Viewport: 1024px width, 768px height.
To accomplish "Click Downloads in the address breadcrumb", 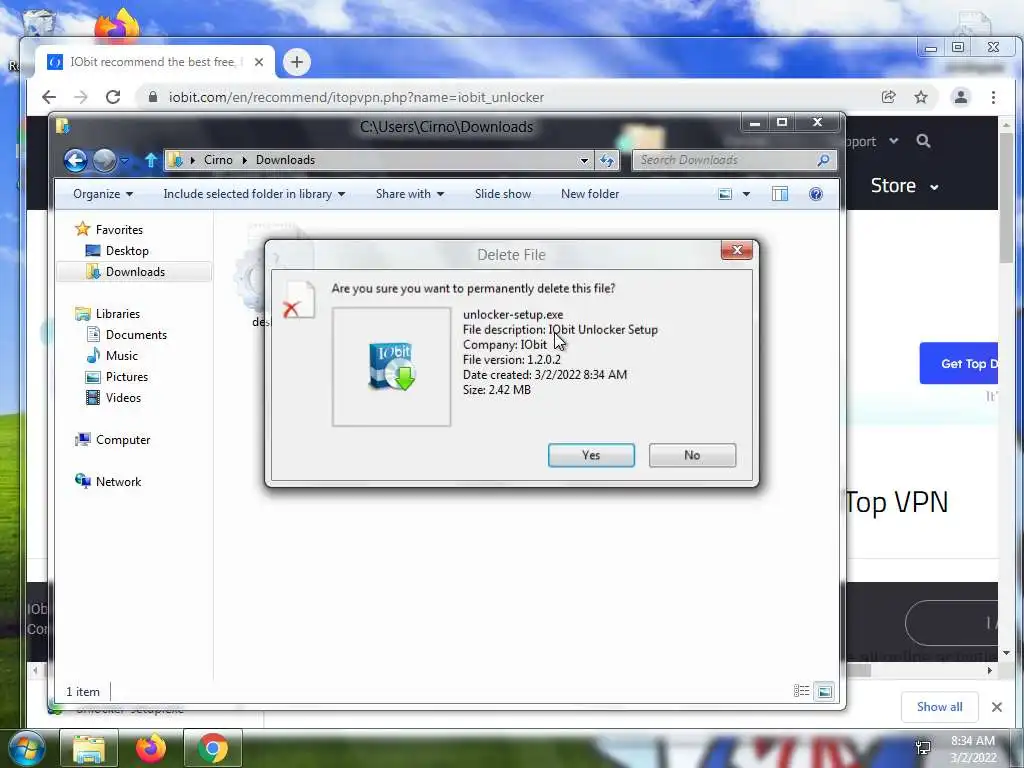I will 285,160.
